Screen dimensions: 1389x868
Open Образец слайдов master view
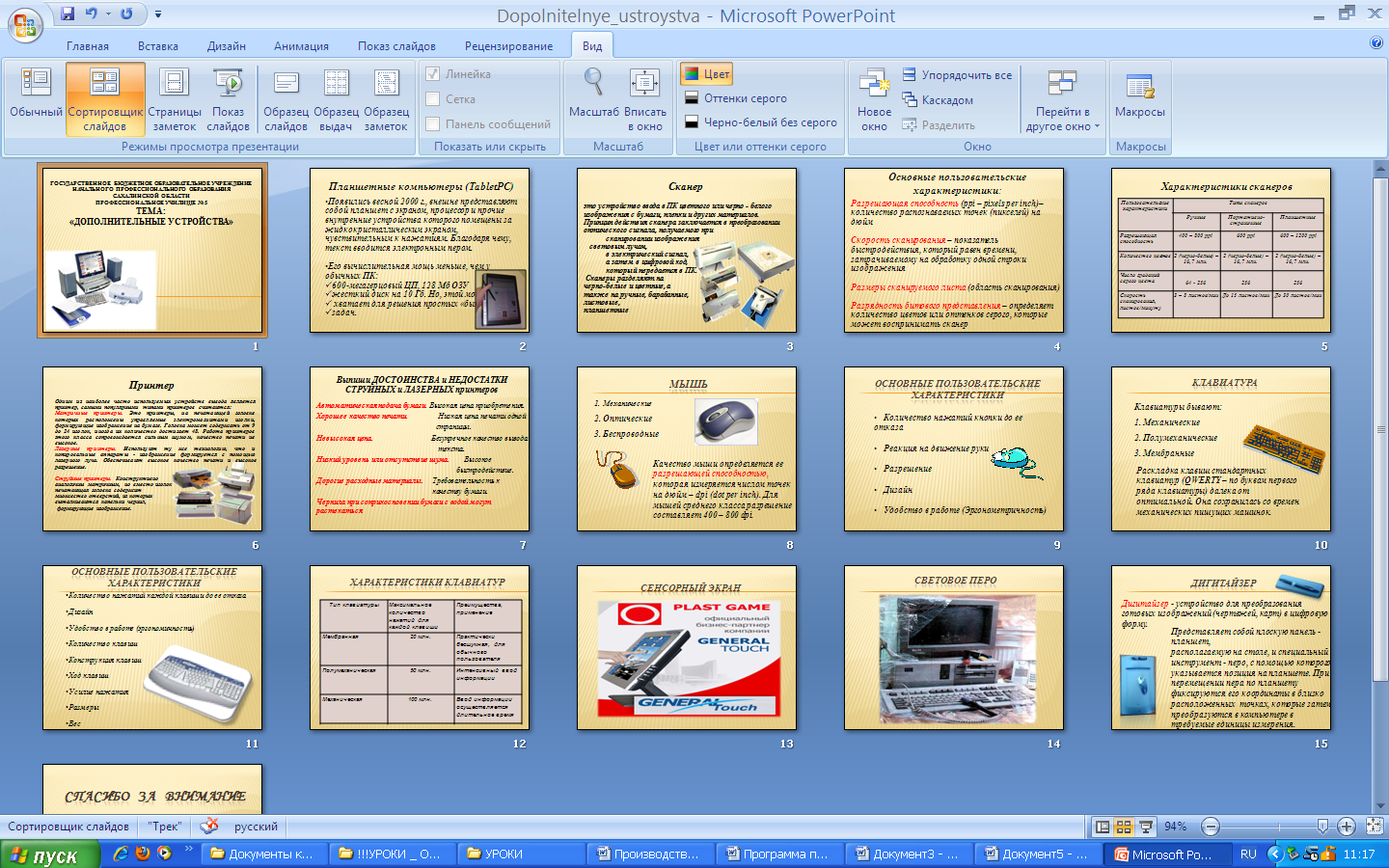pos(286,98)
